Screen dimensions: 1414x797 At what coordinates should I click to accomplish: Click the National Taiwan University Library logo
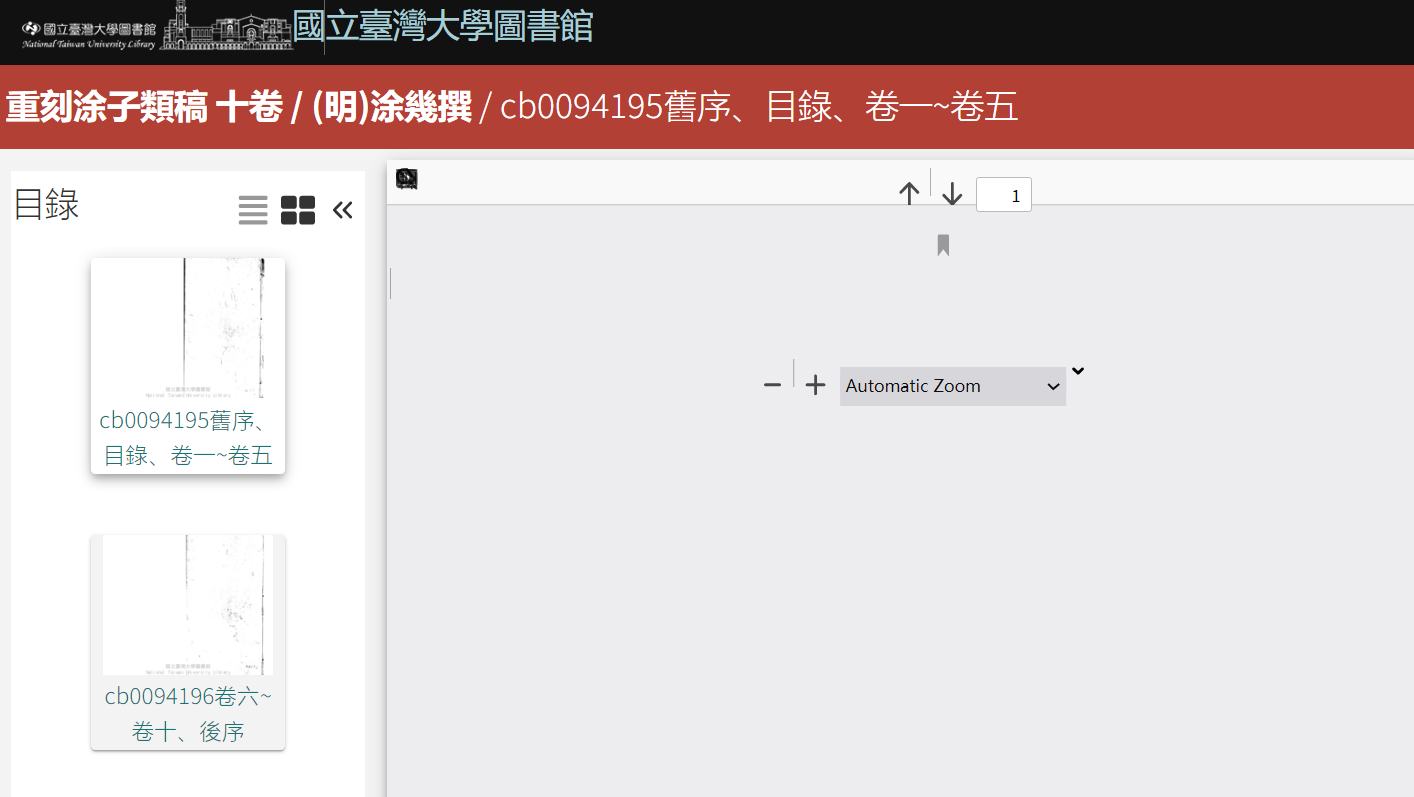click(x=89, y=35)
